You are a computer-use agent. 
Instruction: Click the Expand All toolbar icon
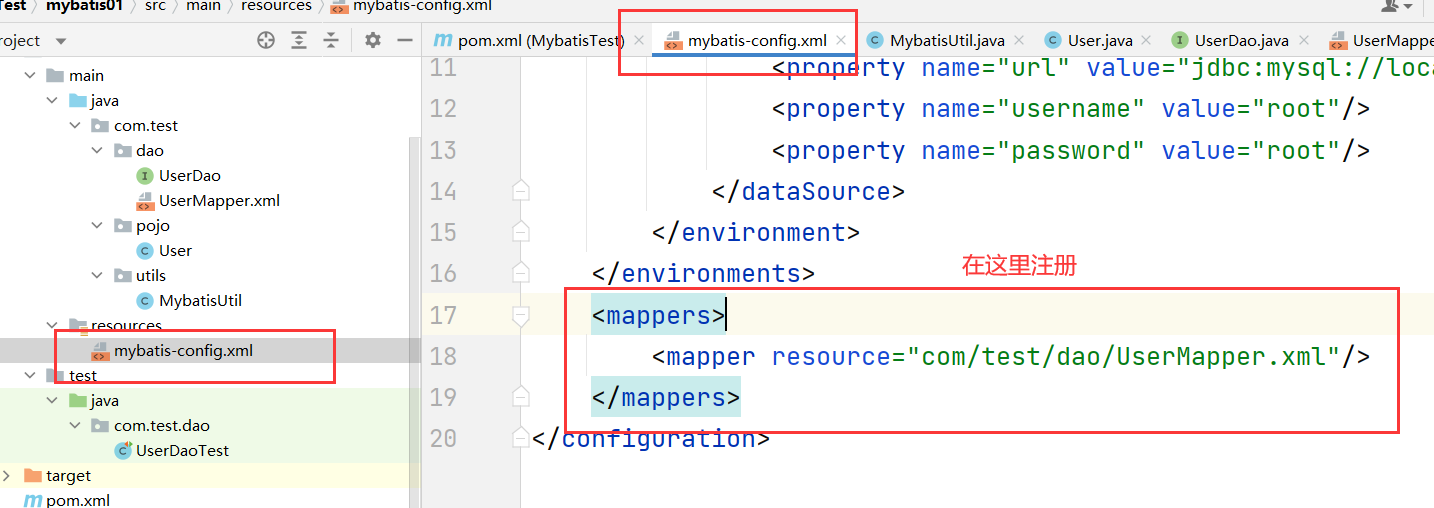tap(299, 40)
